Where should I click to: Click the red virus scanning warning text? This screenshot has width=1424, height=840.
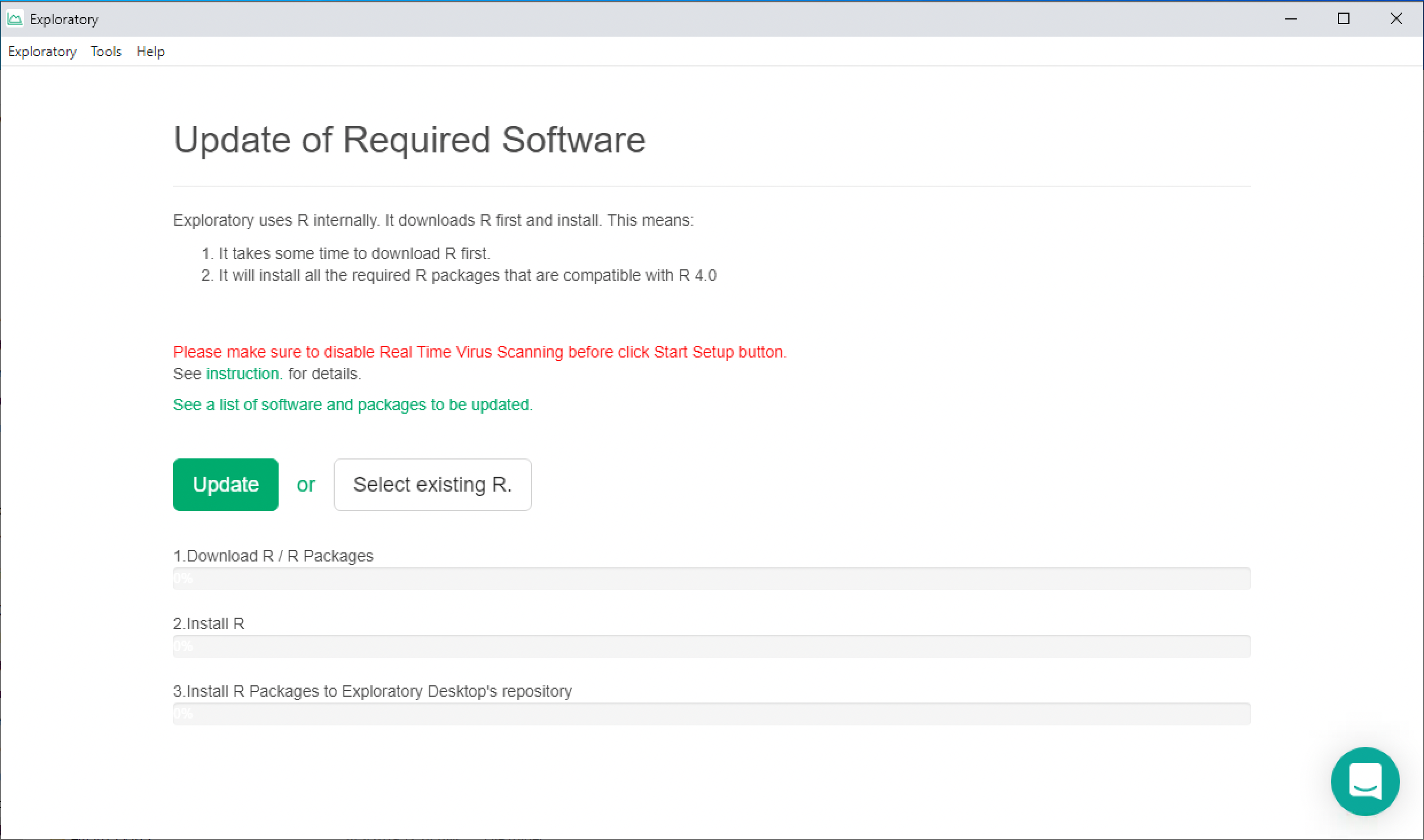point(479,352)
